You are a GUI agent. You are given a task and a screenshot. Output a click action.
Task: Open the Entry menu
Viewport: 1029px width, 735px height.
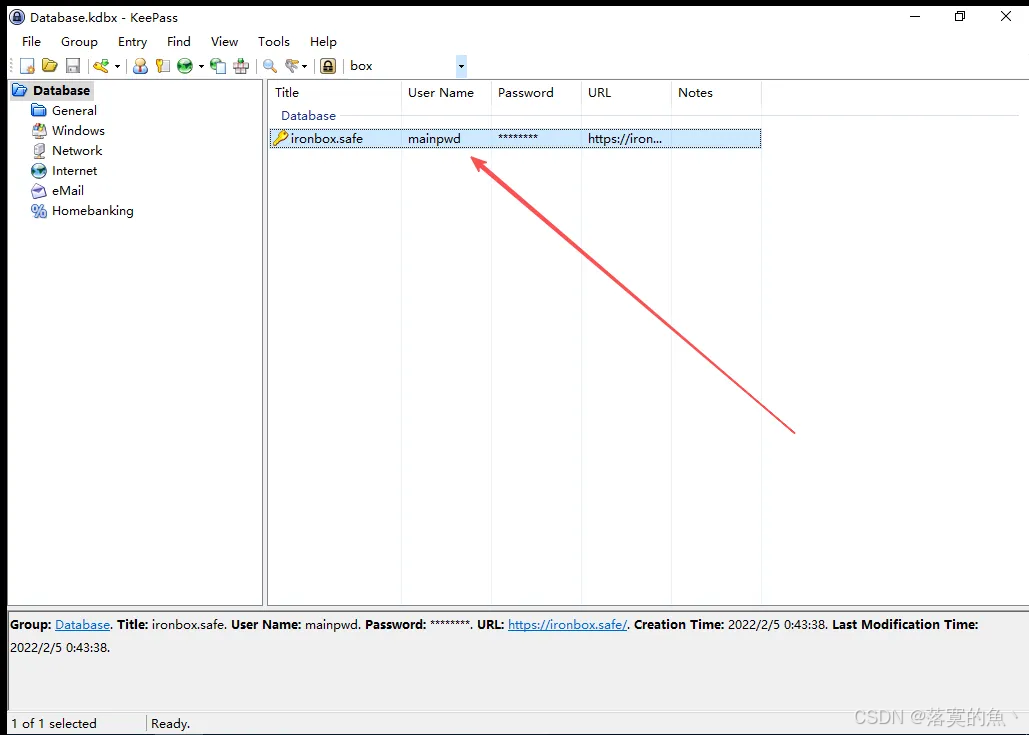(133, 41)
